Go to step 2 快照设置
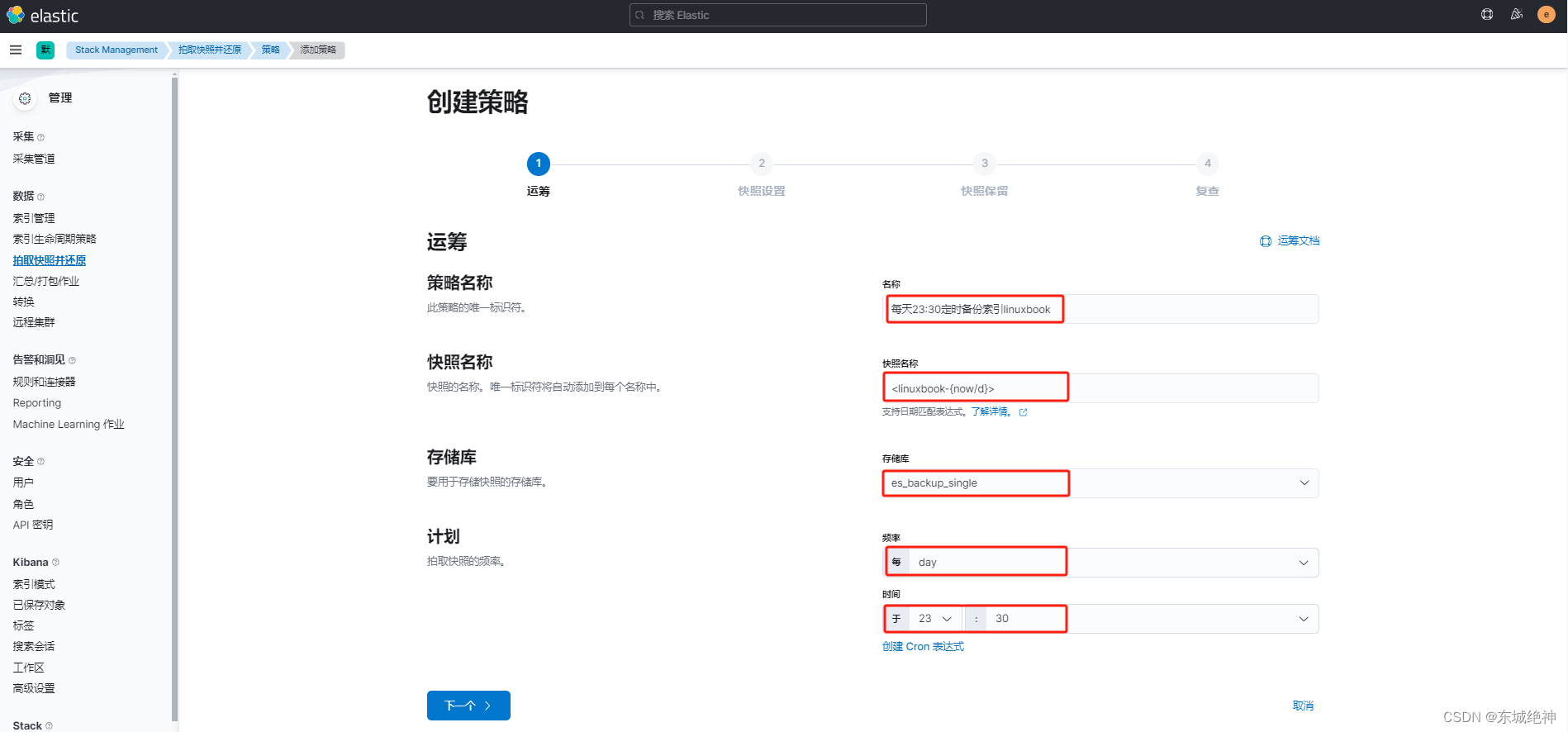Viewport: 1568px width, 732px height. (x=762, y=175)
